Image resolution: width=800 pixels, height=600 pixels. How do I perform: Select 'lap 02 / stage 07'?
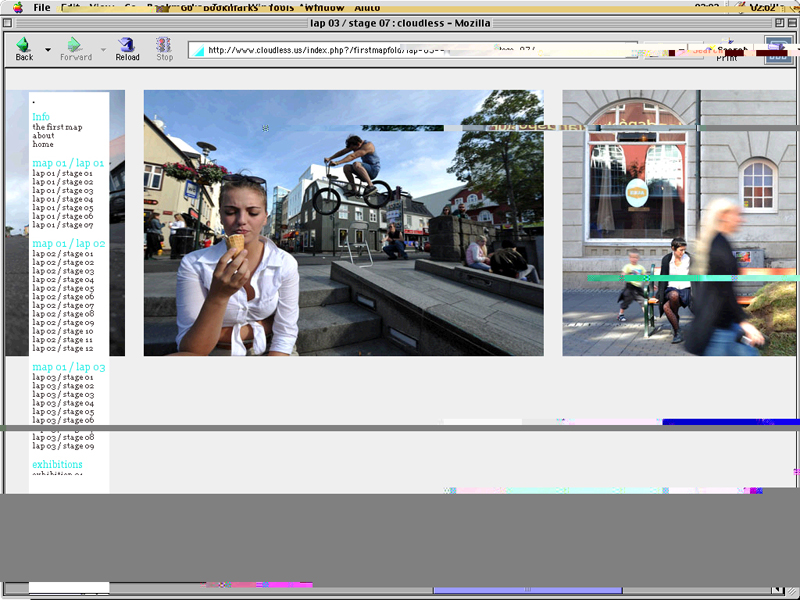click(63, 306)
